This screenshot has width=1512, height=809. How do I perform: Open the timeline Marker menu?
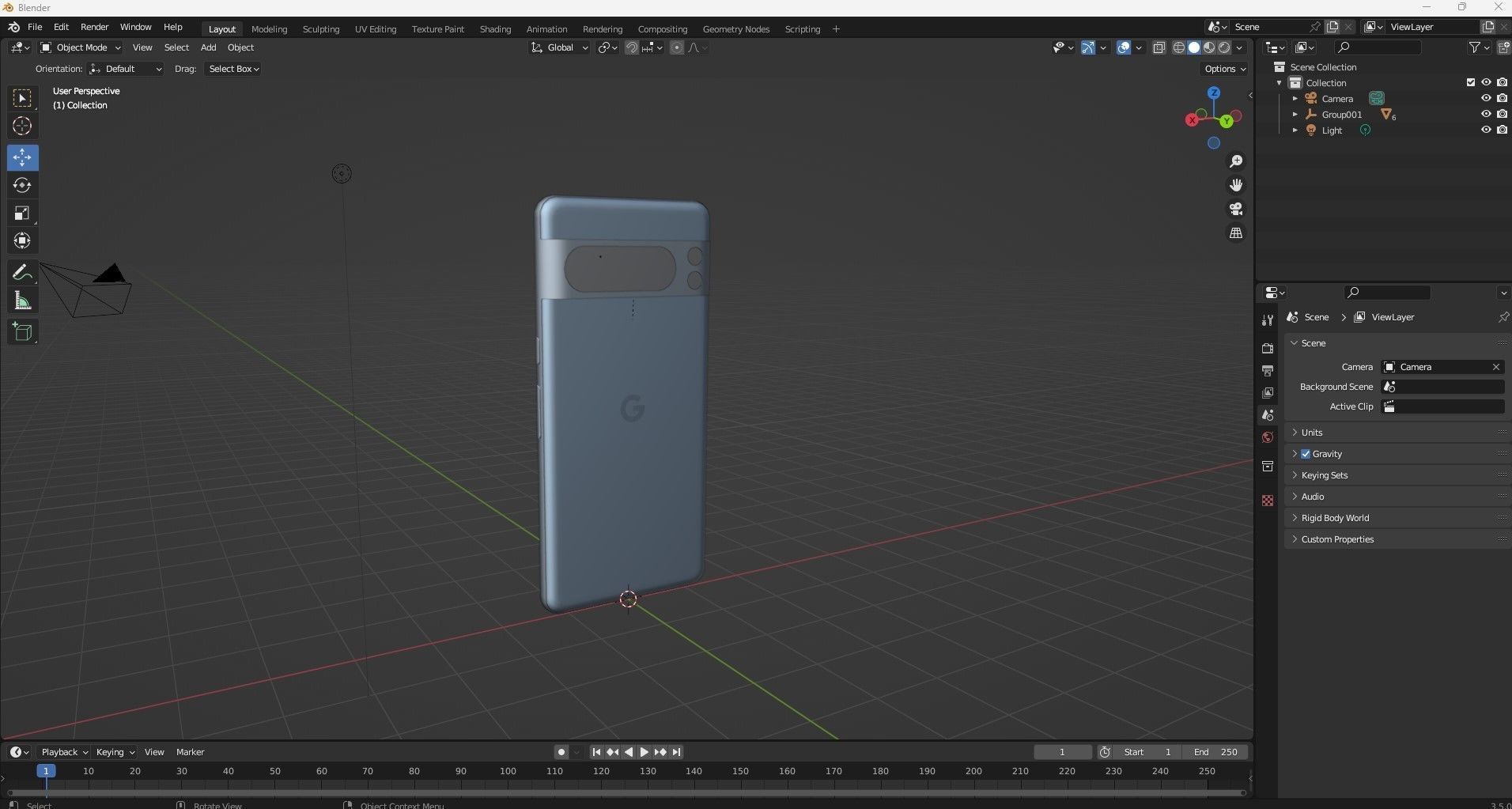(190, 752)
